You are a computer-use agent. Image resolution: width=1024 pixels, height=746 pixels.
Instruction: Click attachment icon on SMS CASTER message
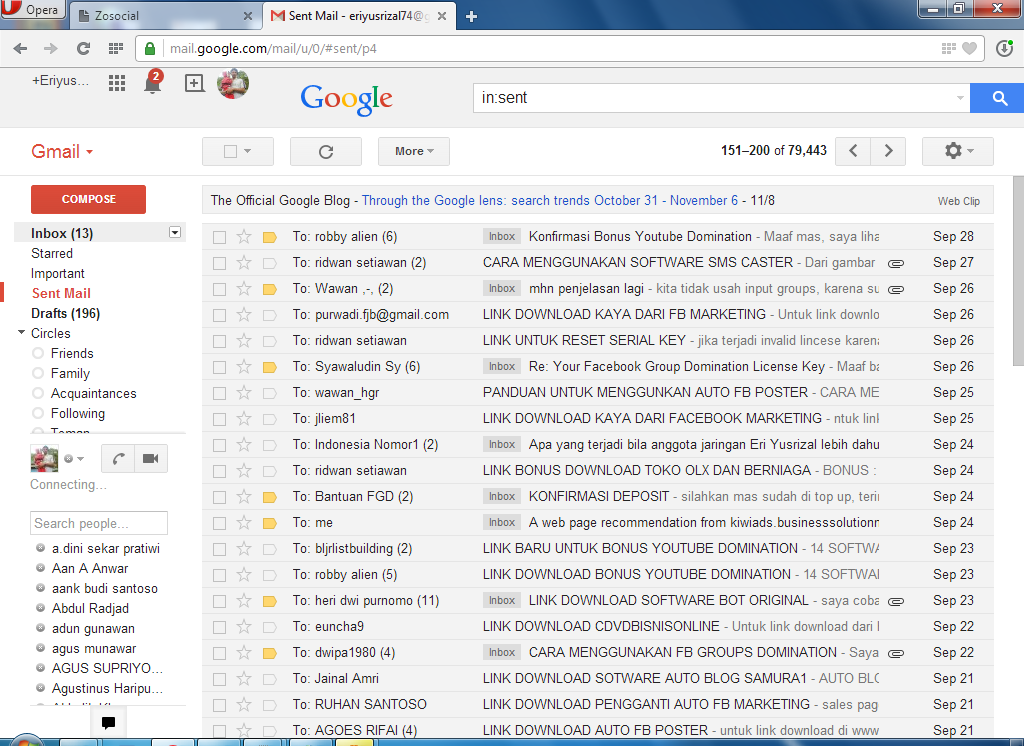(x=896, y=263)
